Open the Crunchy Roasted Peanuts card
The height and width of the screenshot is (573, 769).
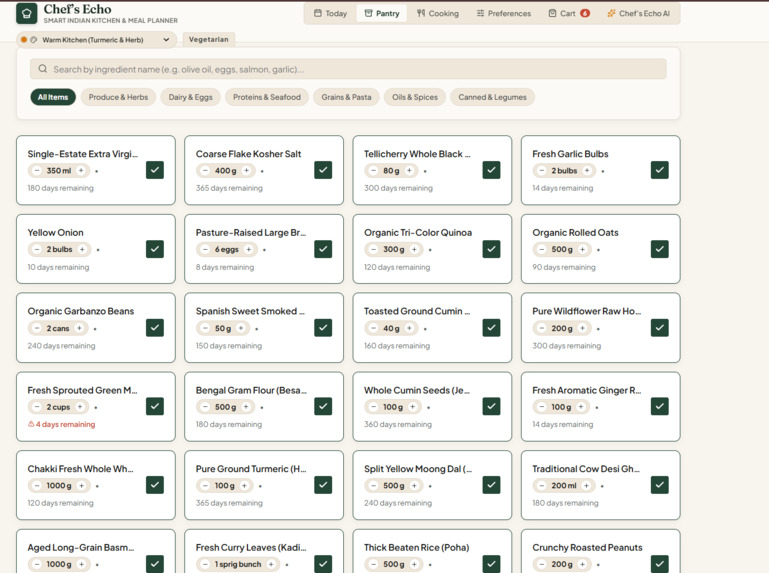tap(600, 551)
